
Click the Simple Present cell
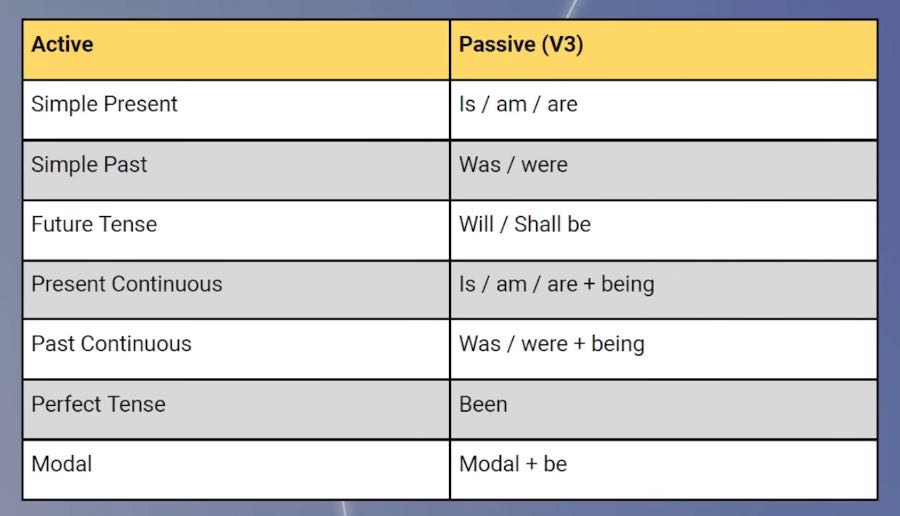[x=236, y=109]
